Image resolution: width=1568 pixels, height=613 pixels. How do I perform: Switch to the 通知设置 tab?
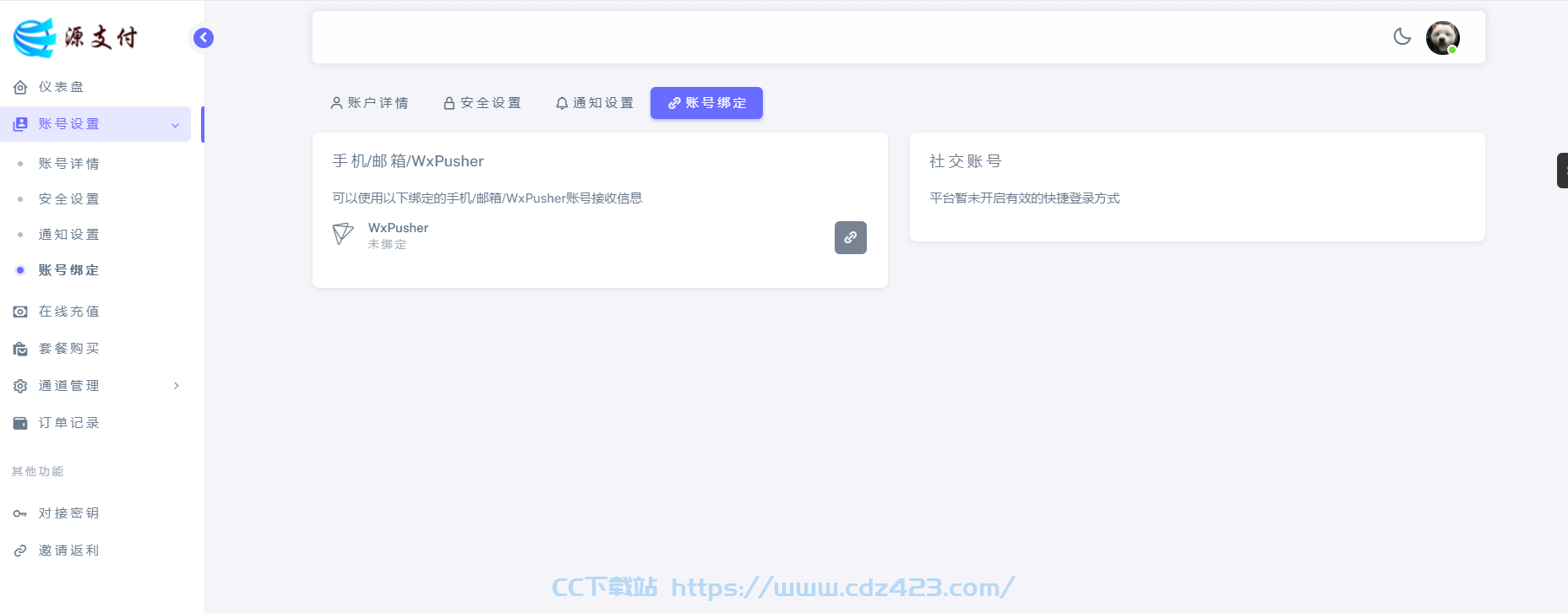[595, 103]
